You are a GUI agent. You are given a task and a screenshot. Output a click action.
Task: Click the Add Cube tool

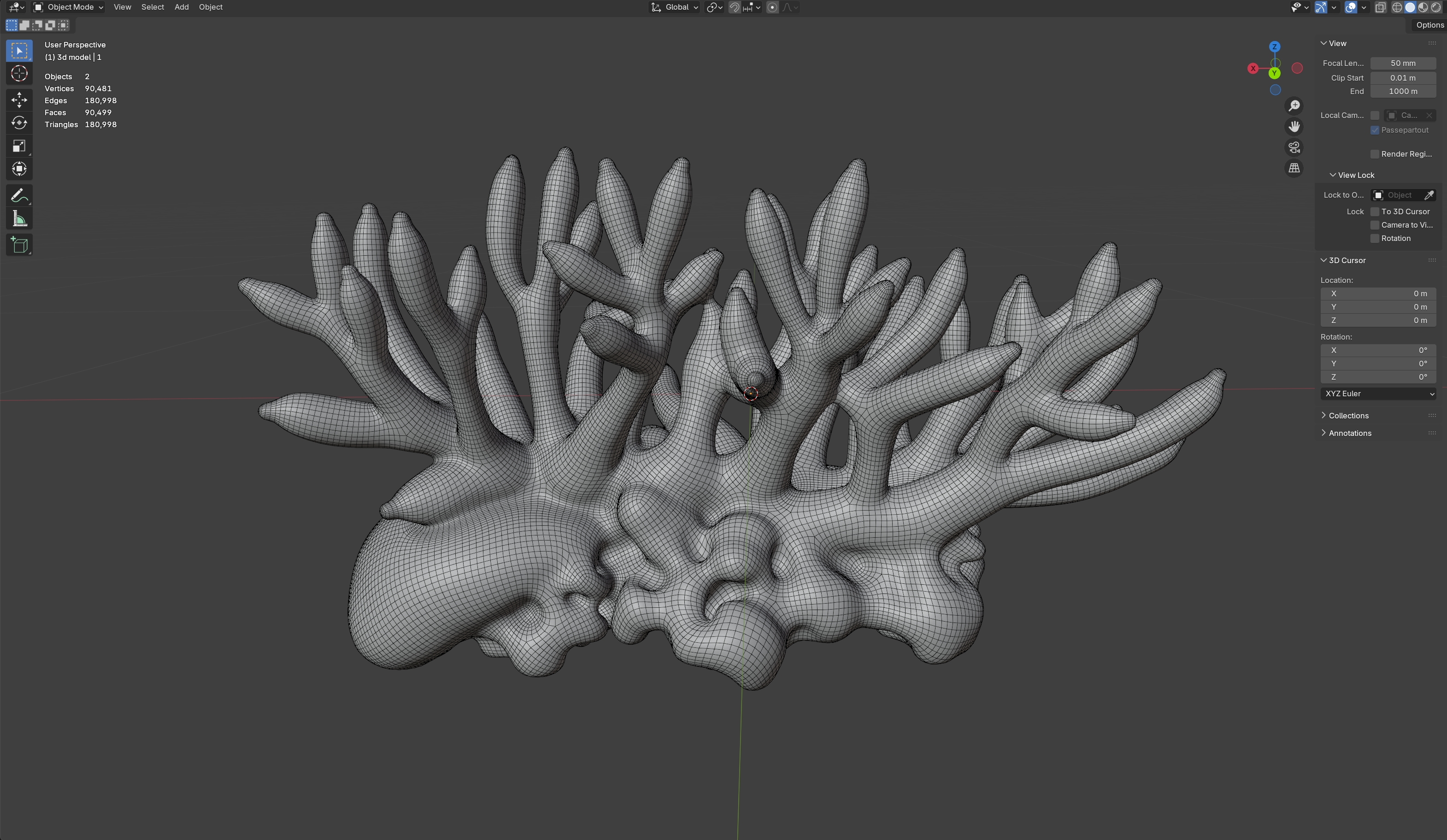coord(19,245)
